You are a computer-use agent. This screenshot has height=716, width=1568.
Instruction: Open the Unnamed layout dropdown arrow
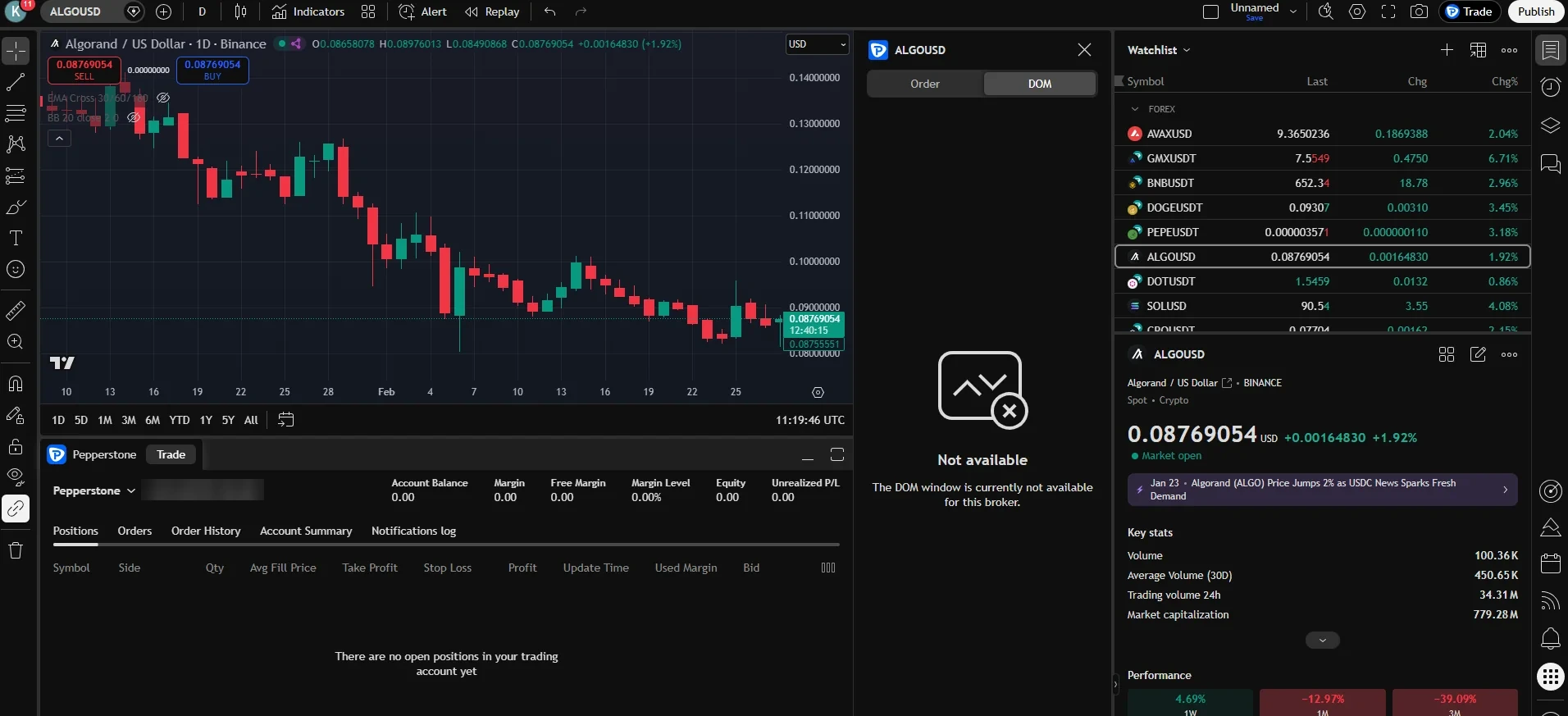[x=1293, y=11]
